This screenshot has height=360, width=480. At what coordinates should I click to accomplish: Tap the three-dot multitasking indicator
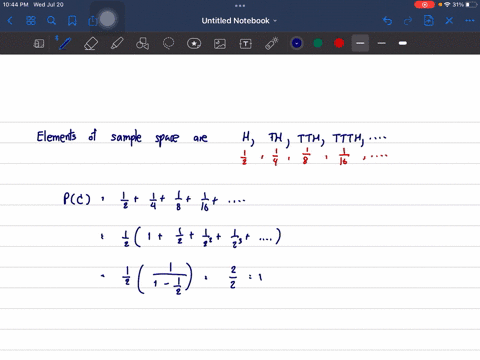(x=240, y=5)
